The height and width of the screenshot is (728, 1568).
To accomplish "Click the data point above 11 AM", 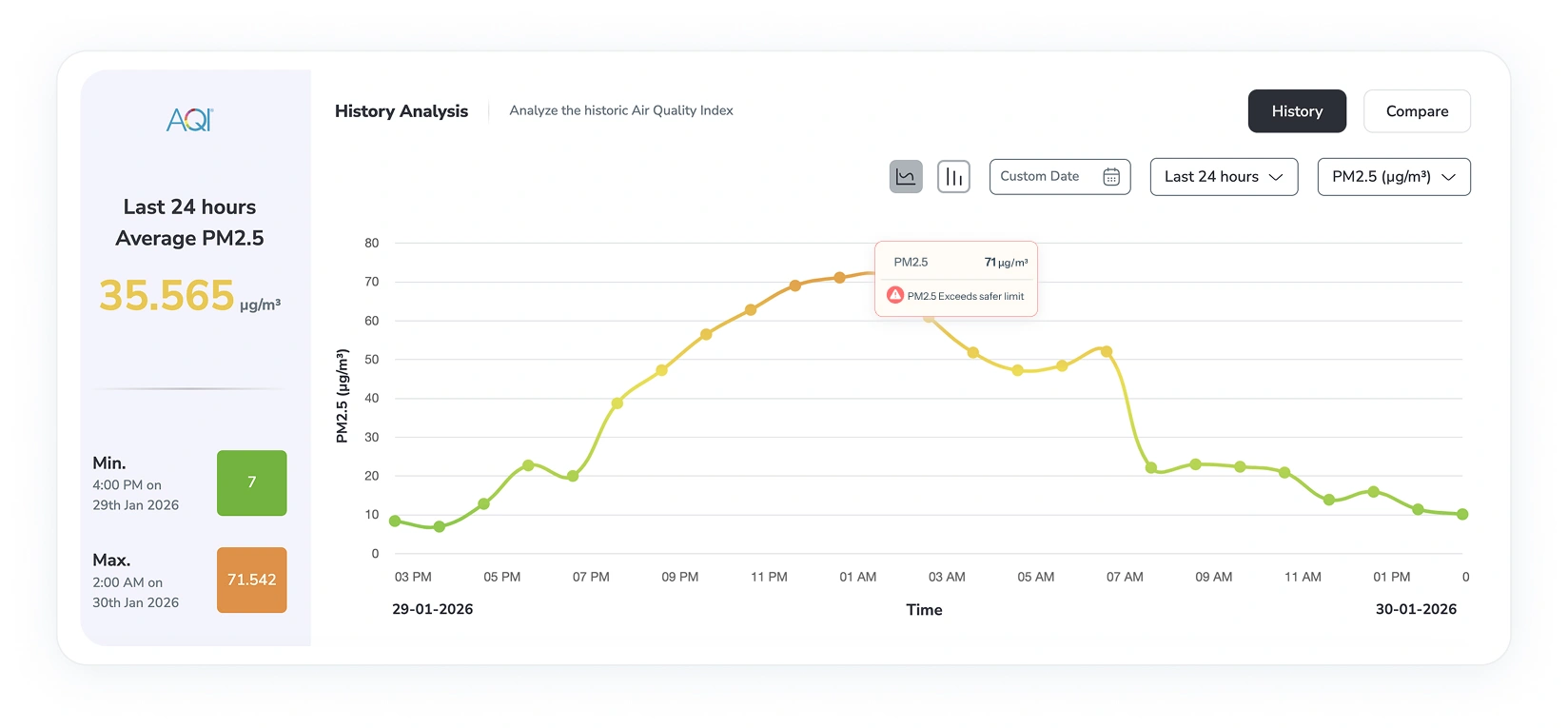I will click(1284, 472).
